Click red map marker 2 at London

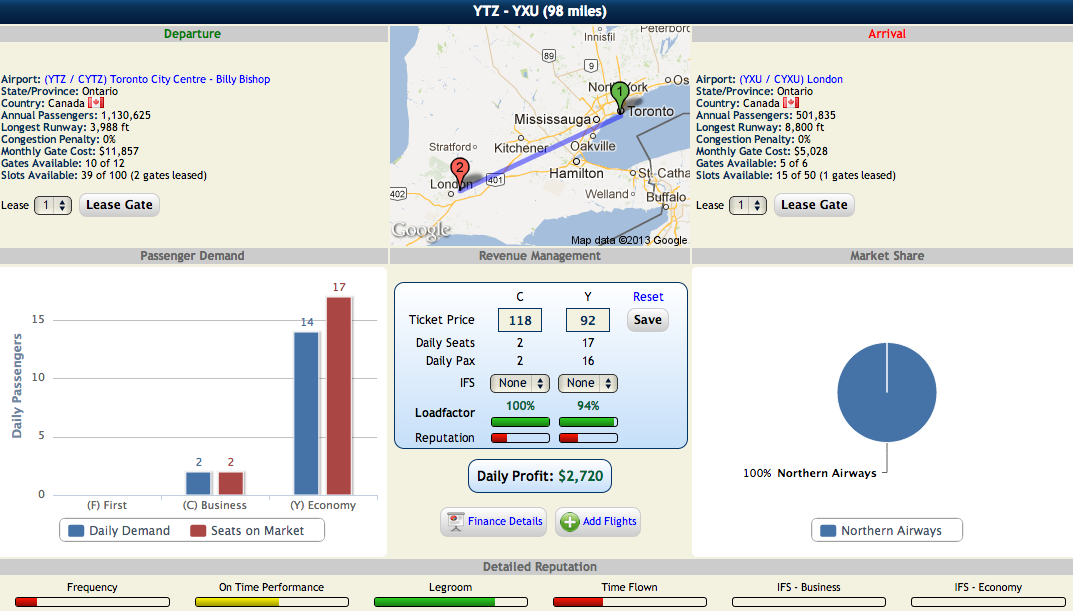[460, 173]
